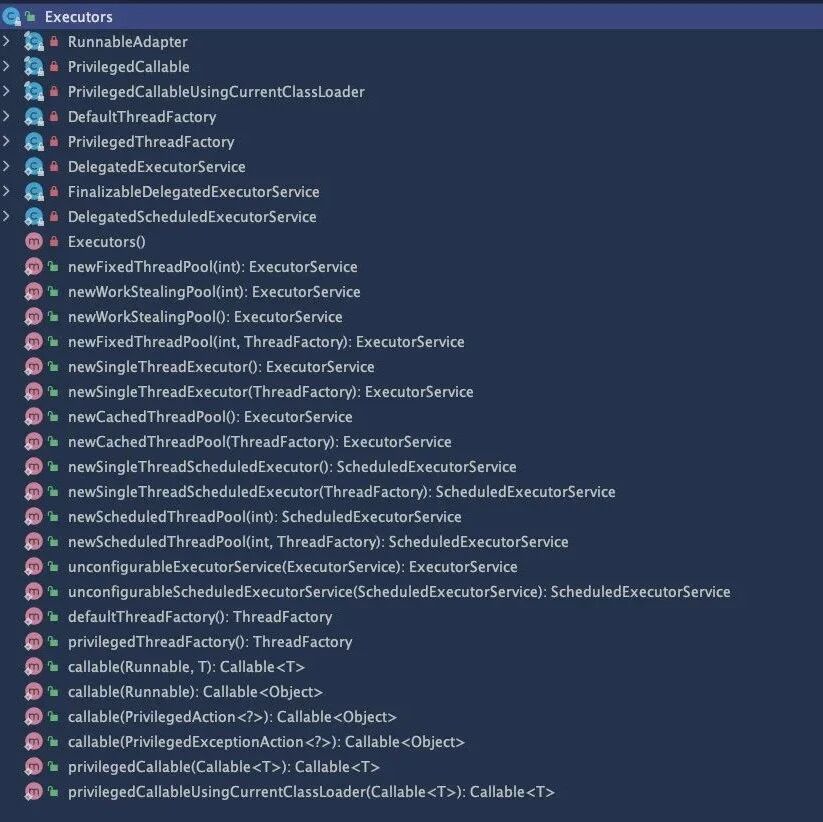Select privilegedCallableUsingCurrentClassLoader(Callable<T>) method
The width and height of the screenshot is (823, 822).
point(310,792)
